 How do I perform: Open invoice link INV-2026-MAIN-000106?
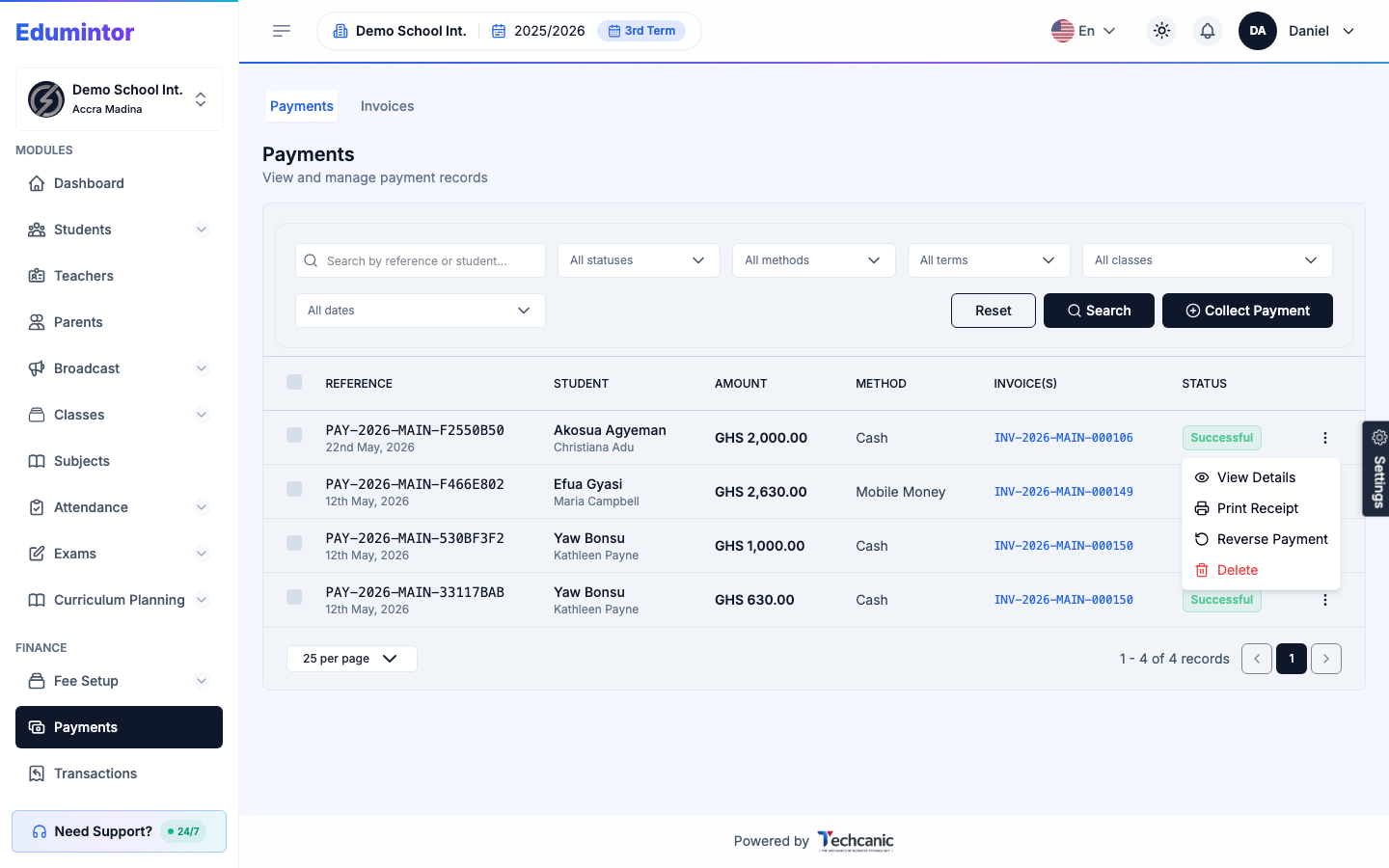(1064, 438)
